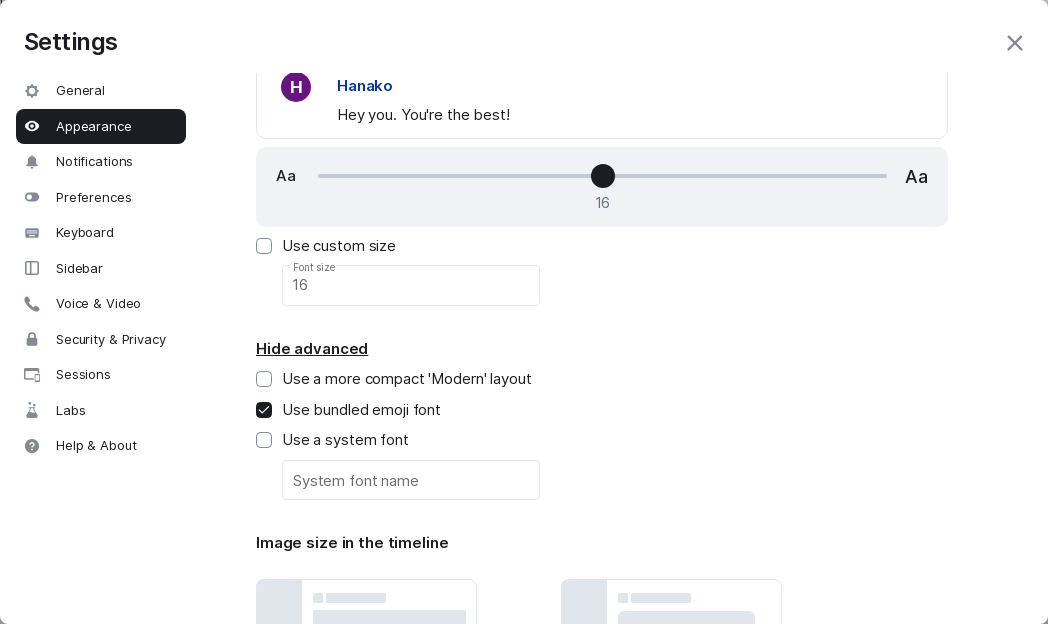Open the Sessions settings tab
Image resolution: width=1048 pixels, height=624 pixels.
point(83,375)
